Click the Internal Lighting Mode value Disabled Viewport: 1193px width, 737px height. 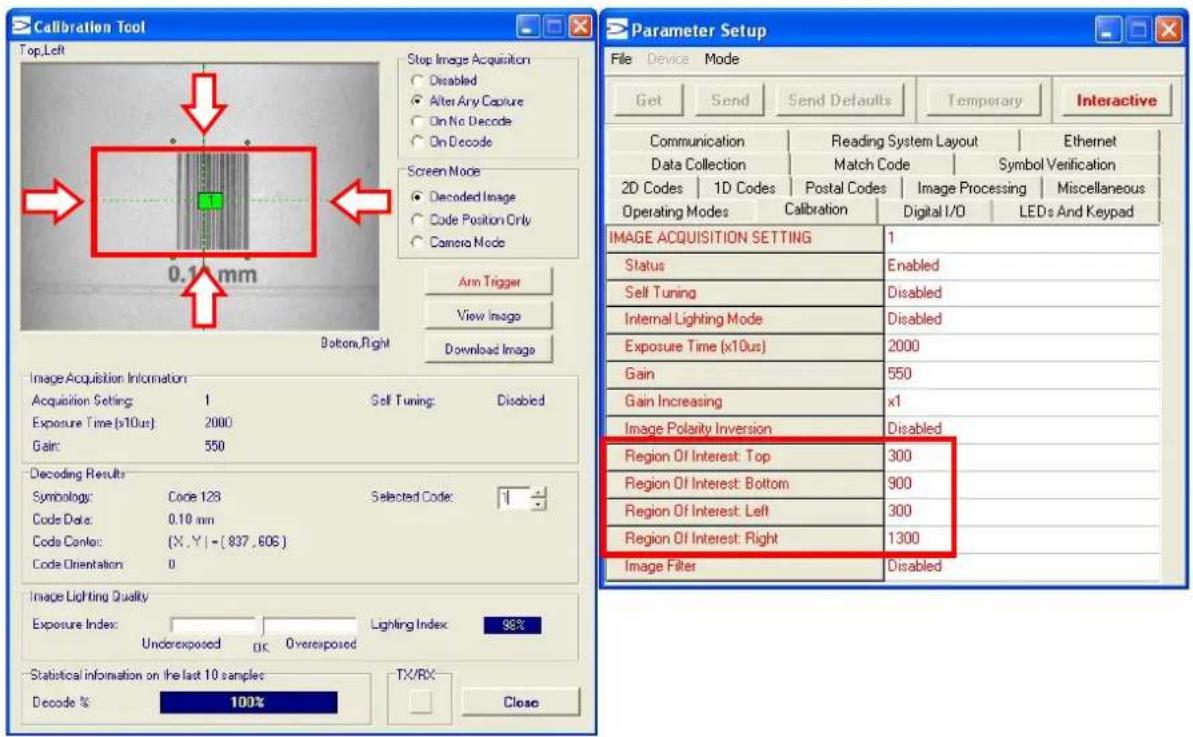click(1022, 319)
